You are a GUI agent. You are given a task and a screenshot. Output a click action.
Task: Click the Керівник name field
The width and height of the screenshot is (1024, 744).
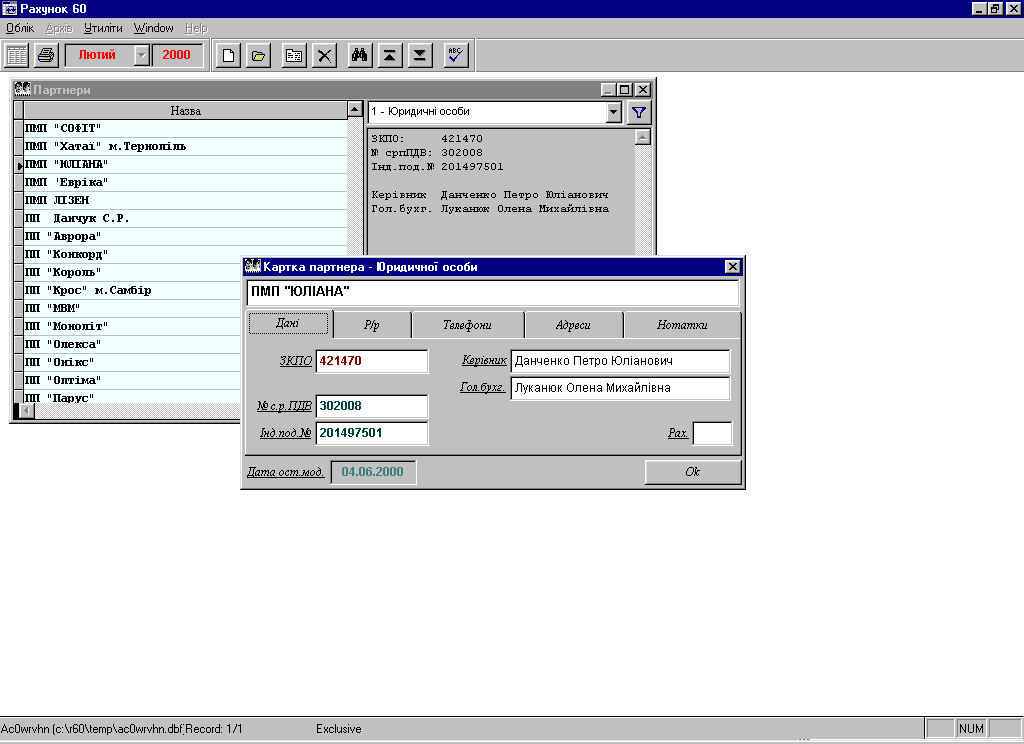[x=620, y=361]
